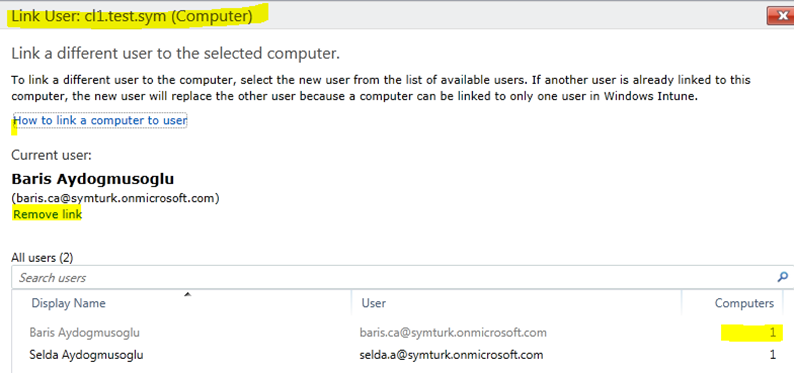Click the current user's email in parentheses
Viewport: 794px width, 373px height.
coord(115,198)
